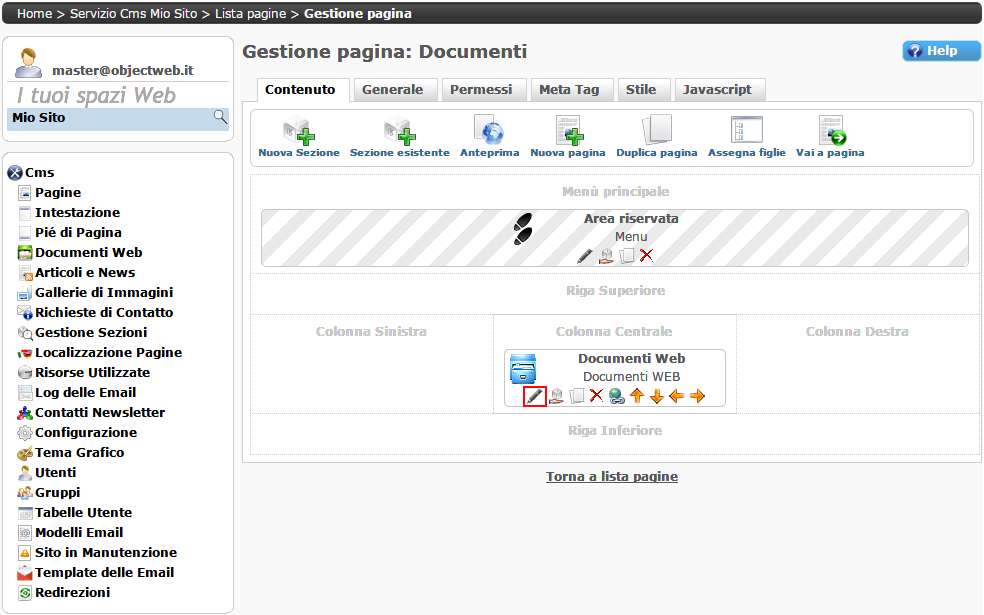The image size is (984, 615).
Task: Edit Documenti Web section with pencil icon
Action: coord(535,396)
